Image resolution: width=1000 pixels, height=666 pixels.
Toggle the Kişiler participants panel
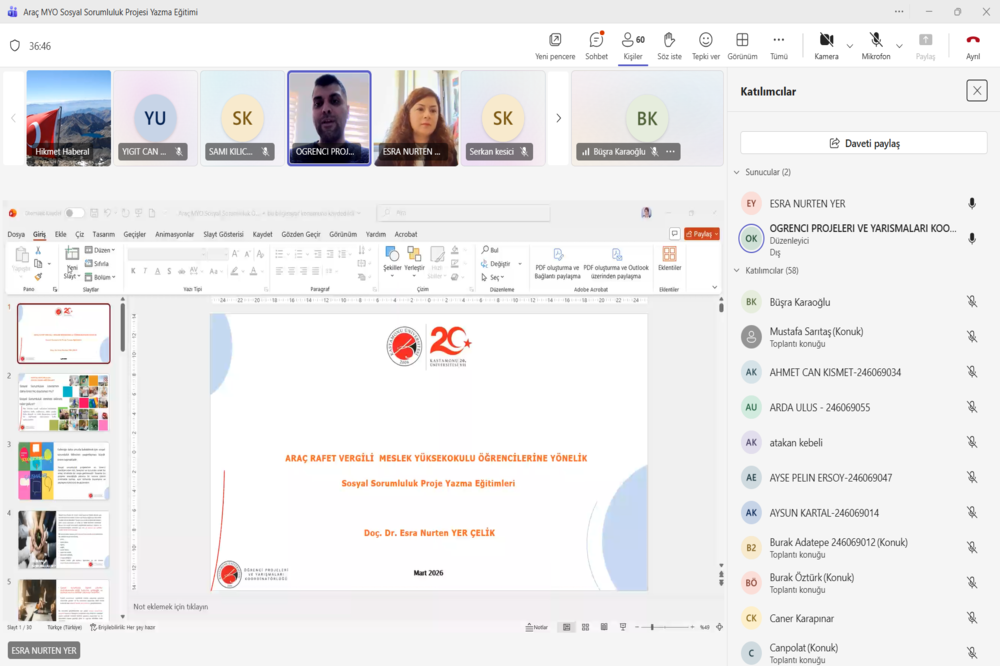[x=633, y=46]
